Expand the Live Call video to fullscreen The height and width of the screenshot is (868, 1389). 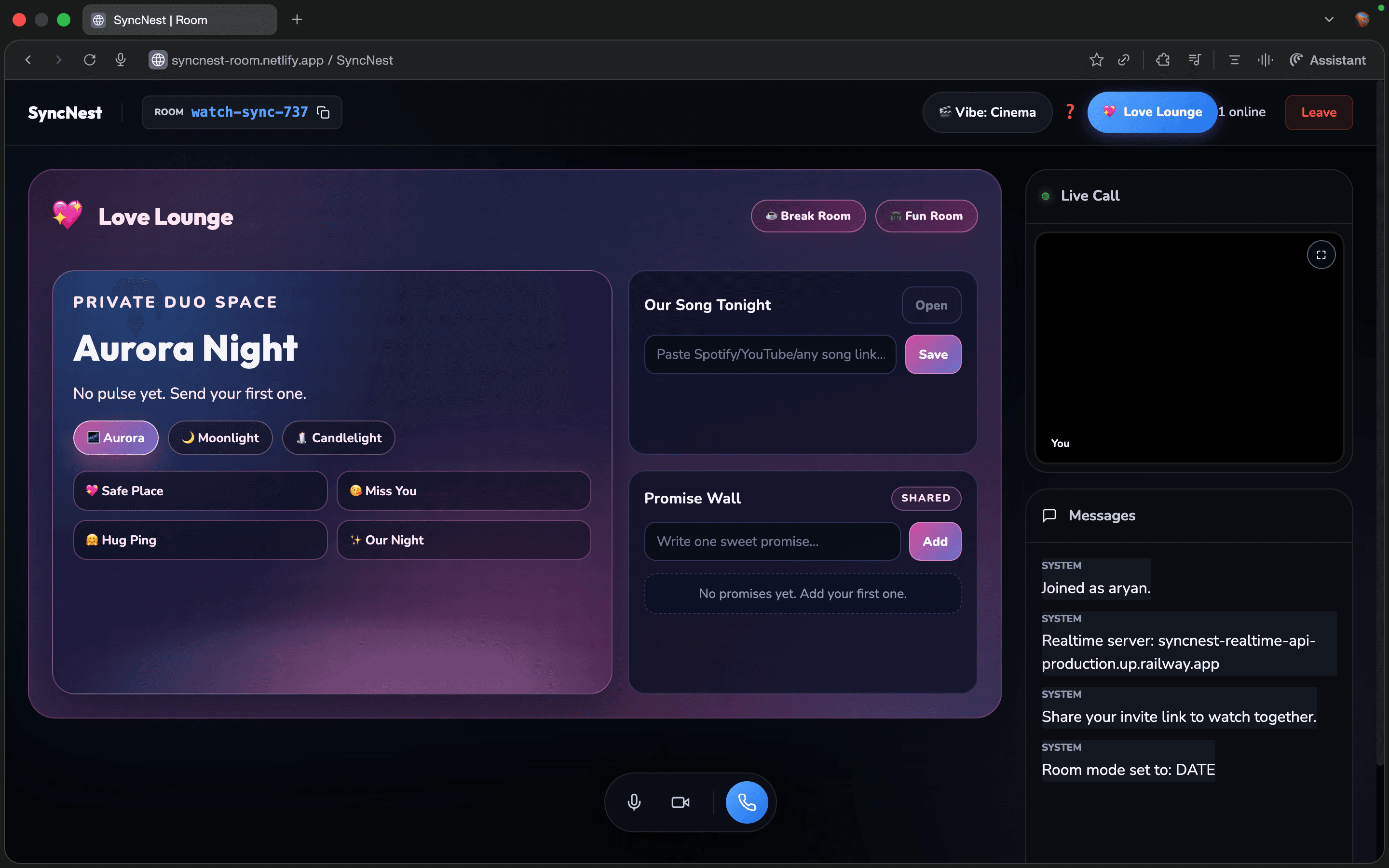1321,254
